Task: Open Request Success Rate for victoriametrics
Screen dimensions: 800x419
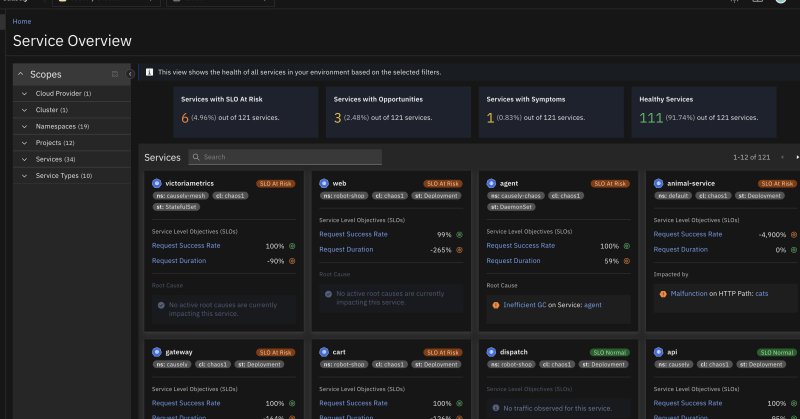Action: 186,245
